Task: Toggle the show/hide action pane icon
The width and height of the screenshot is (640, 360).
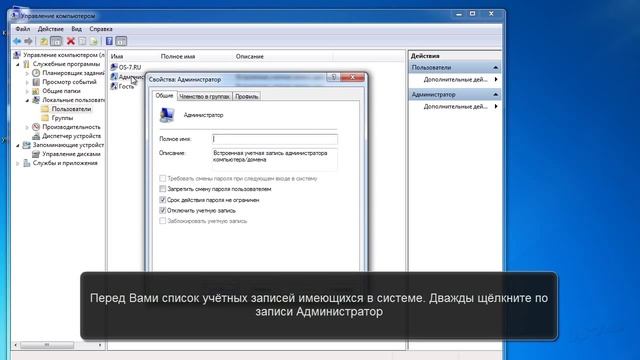Action: (121, 41)
